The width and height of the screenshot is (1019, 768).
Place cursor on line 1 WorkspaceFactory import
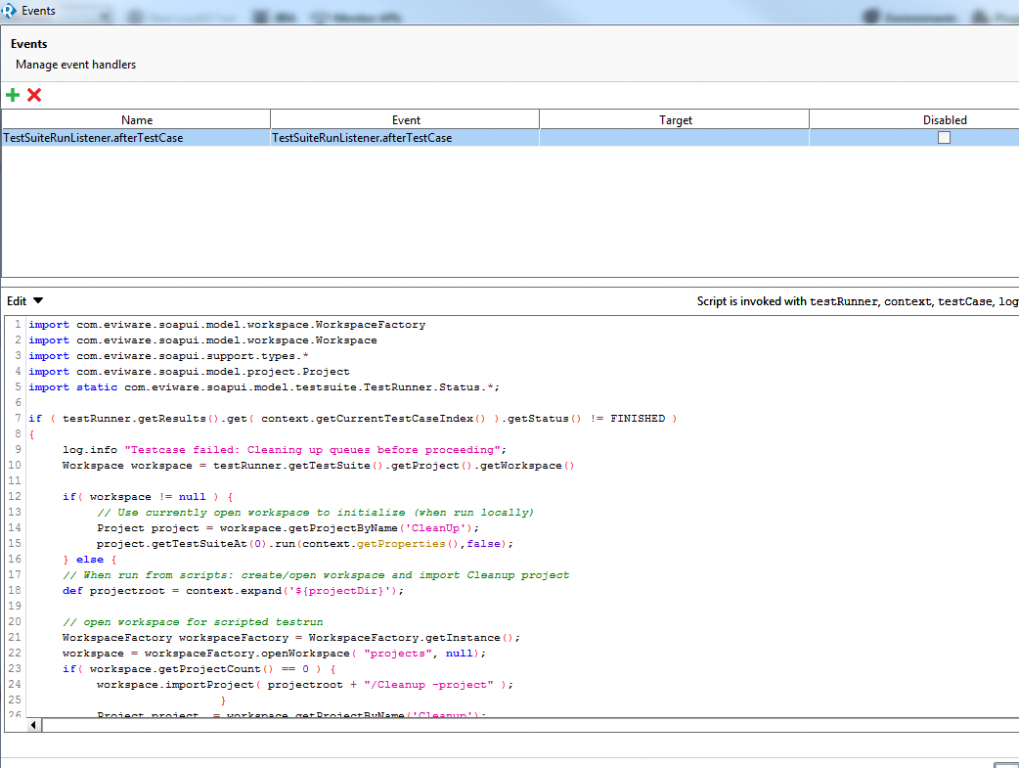tap(227, 325)
